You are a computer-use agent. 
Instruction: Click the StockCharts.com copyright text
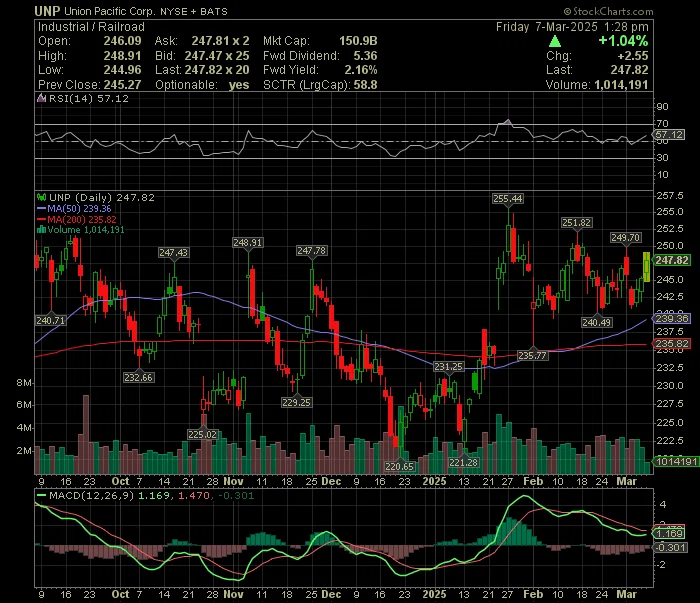(x=608, y=11)
